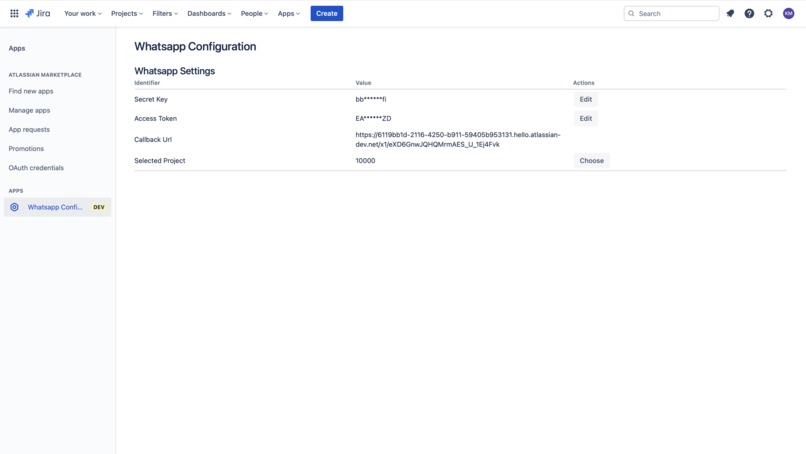Open the settings gear icon
806x454 pixels.
coord(768,13)
